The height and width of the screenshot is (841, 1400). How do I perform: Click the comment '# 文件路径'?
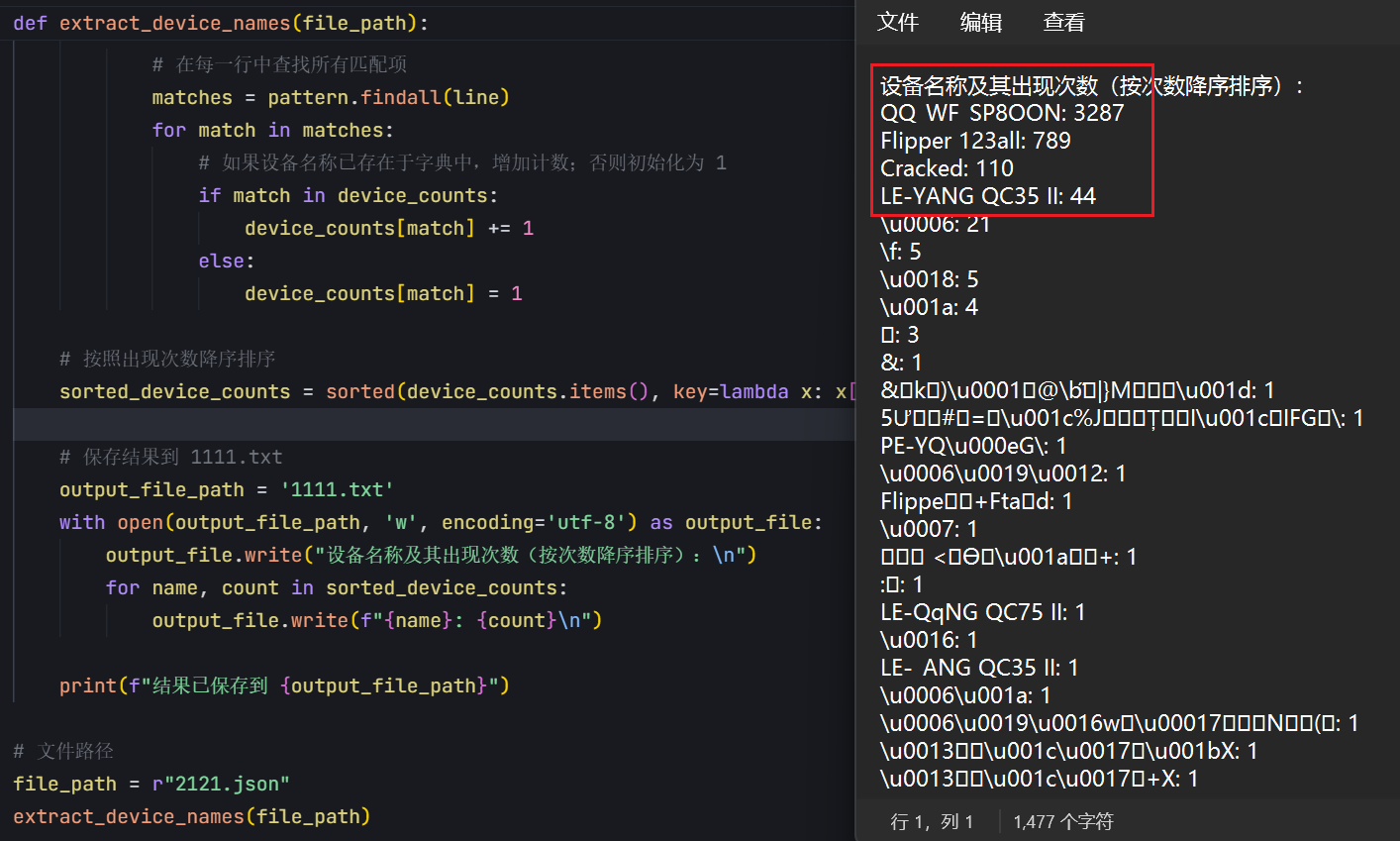[63, 751]
